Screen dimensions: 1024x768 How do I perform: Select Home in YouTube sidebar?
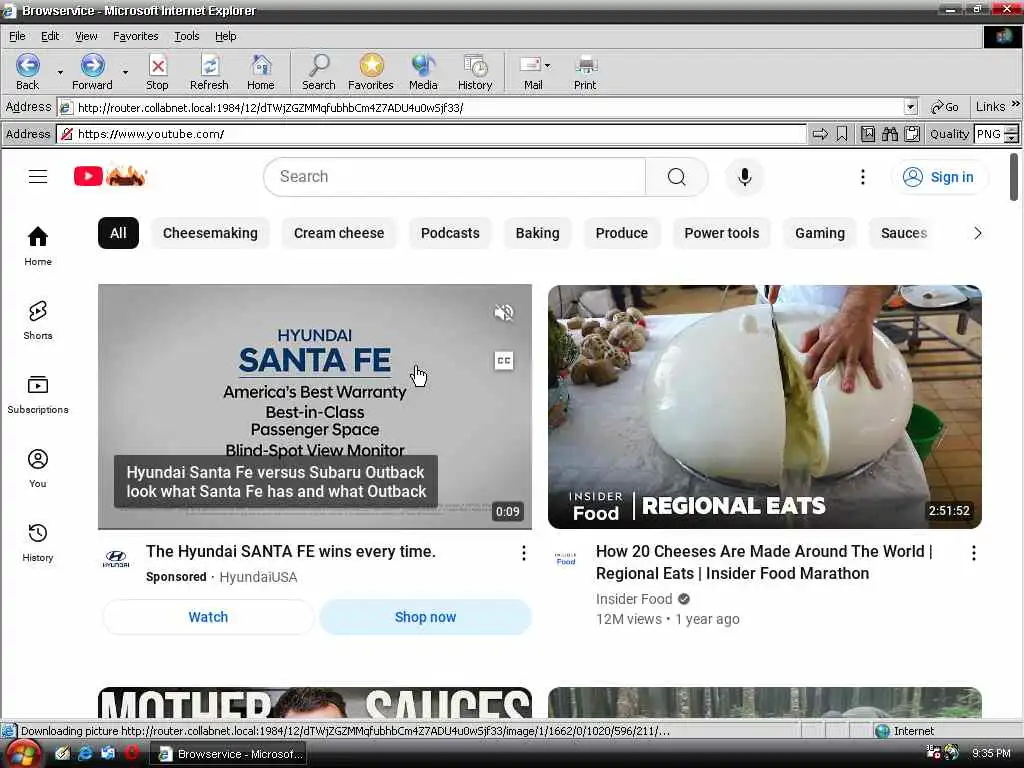pos(38,246)
